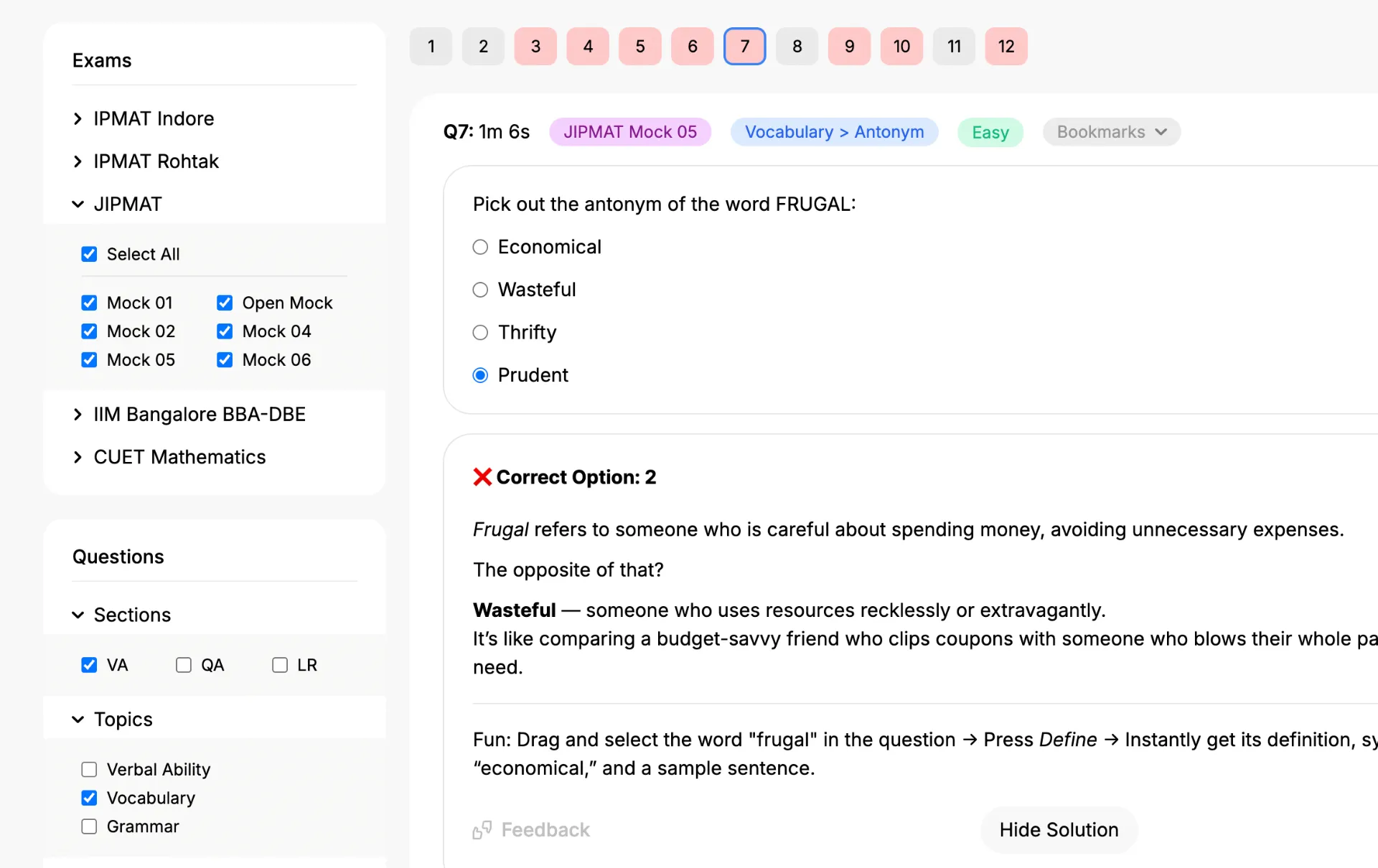Click the Feedback thumbs icon
The image size is (1378, 868).
(x=482, y=830)
